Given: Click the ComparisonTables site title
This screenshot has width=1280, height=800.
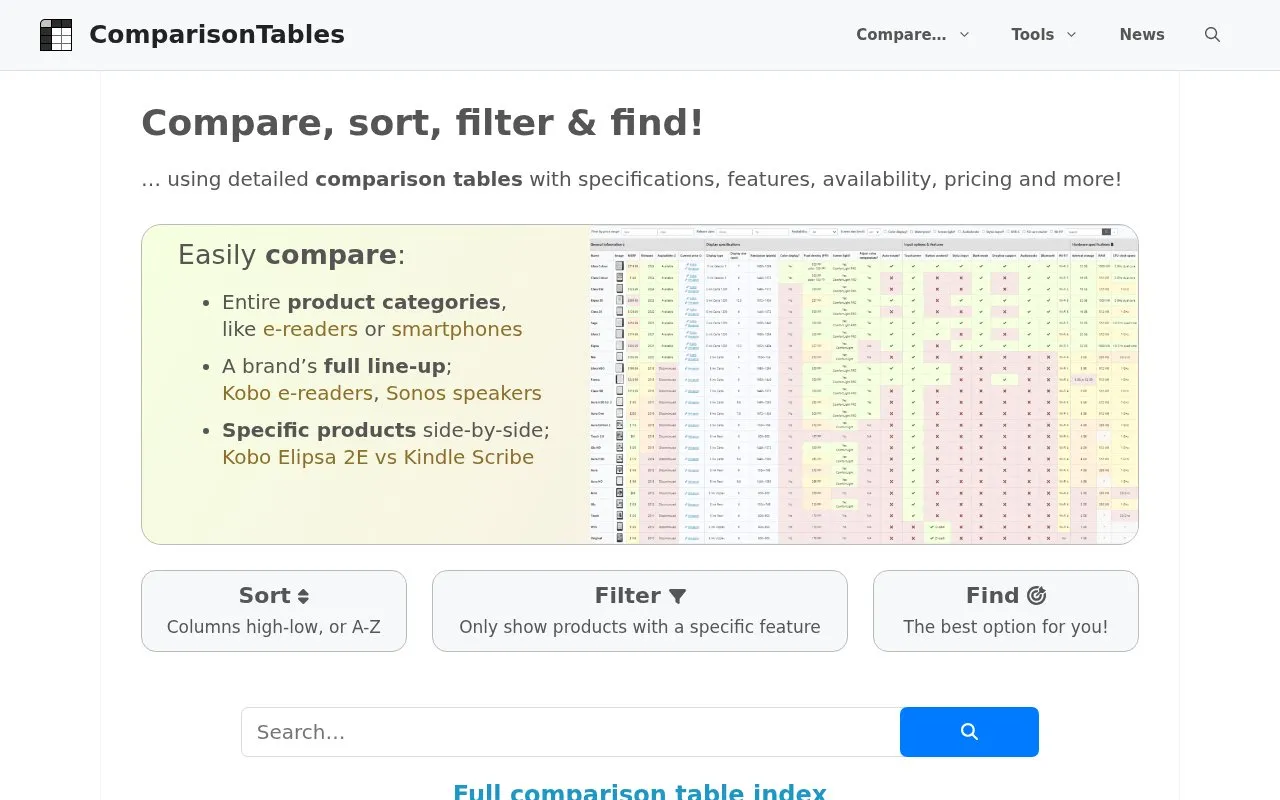Looking at the screenshot, I should [217, 35].
